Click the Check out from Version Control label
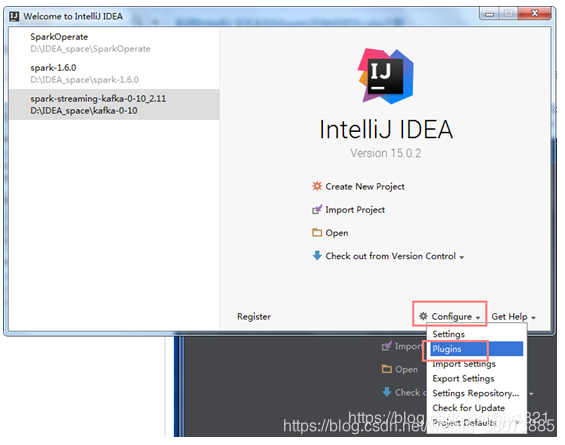The width and height of the screenshot is (565, 445). click(x=391, y=256)
